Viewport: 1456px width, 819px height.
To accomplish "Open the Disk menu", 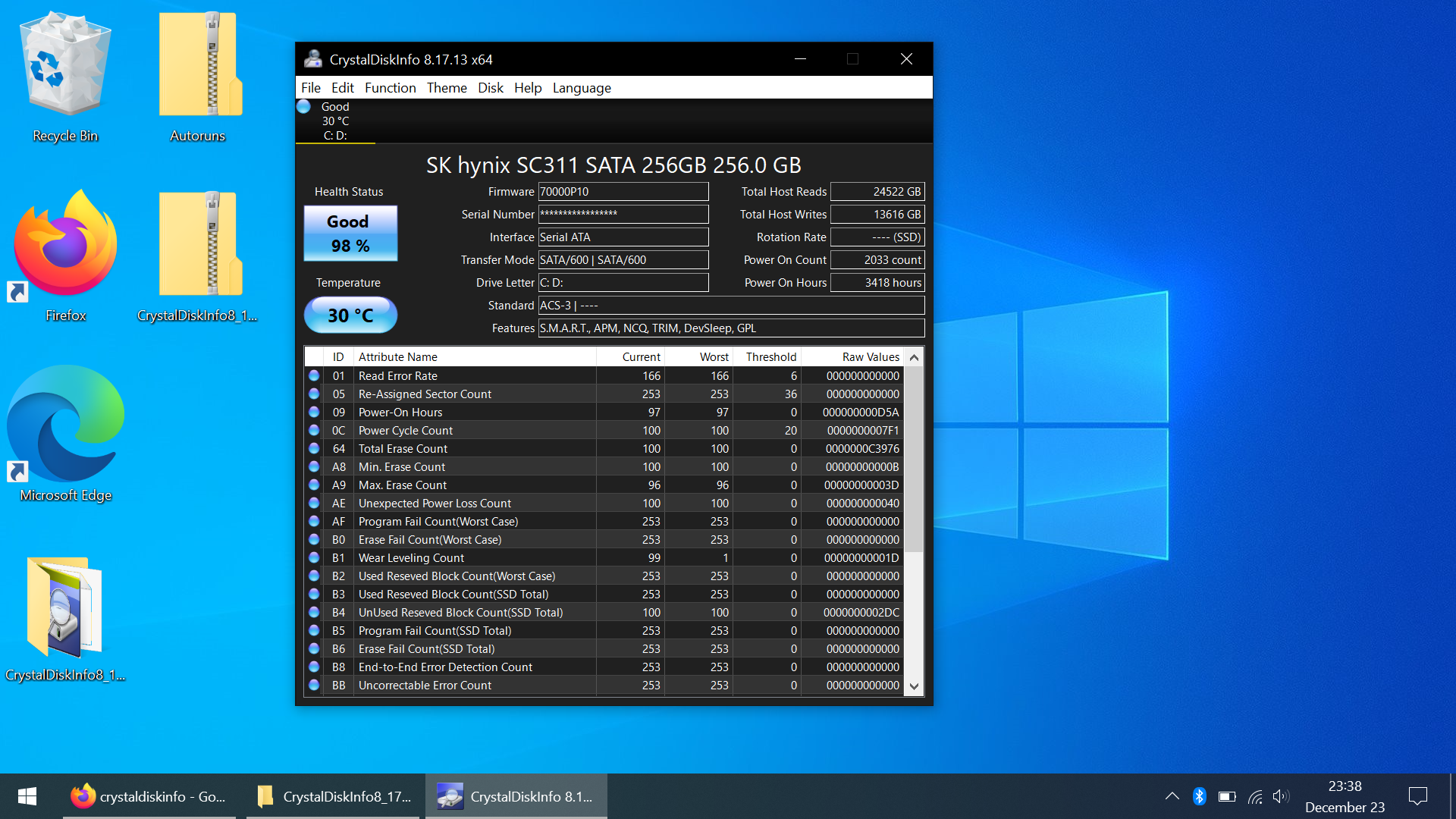I will [x=490, y=88].
